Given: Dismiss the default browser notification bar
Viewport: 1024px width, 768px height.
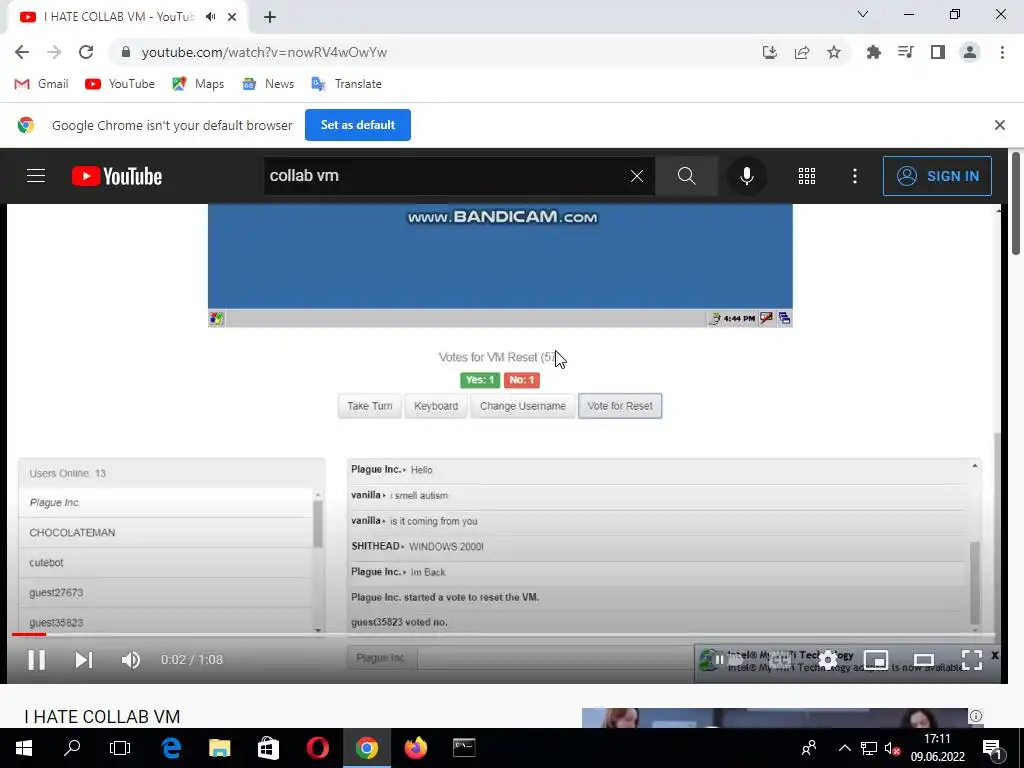Looking at the screenshot, I should click(x=999, y=125).
